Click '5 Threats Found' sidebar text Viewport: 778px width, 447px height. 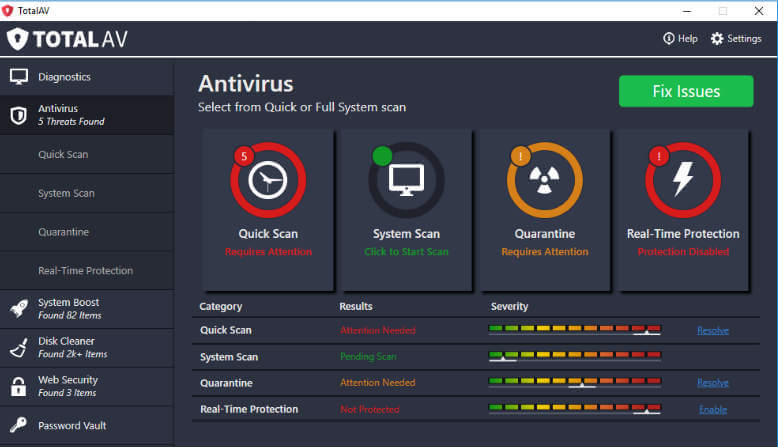tap(71, 122)
